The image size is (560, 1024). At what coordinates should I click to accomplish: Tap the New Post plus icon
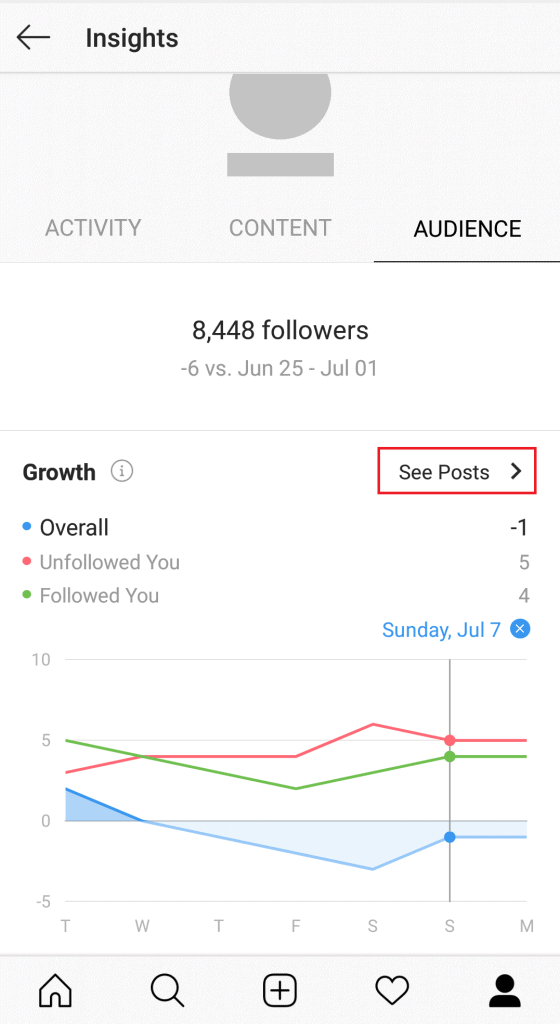click(280, 991)
